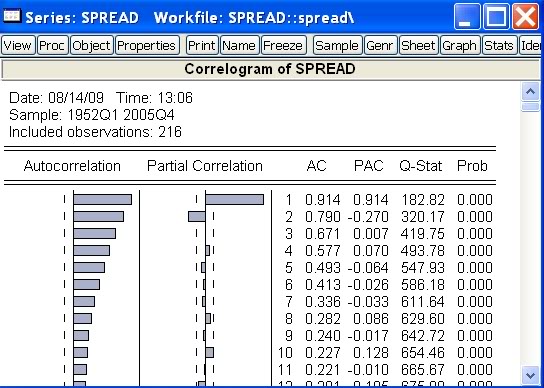The image size is (544, 388).
Task: Click the Correlogram of SPREAD header
Action: (270, 69)
